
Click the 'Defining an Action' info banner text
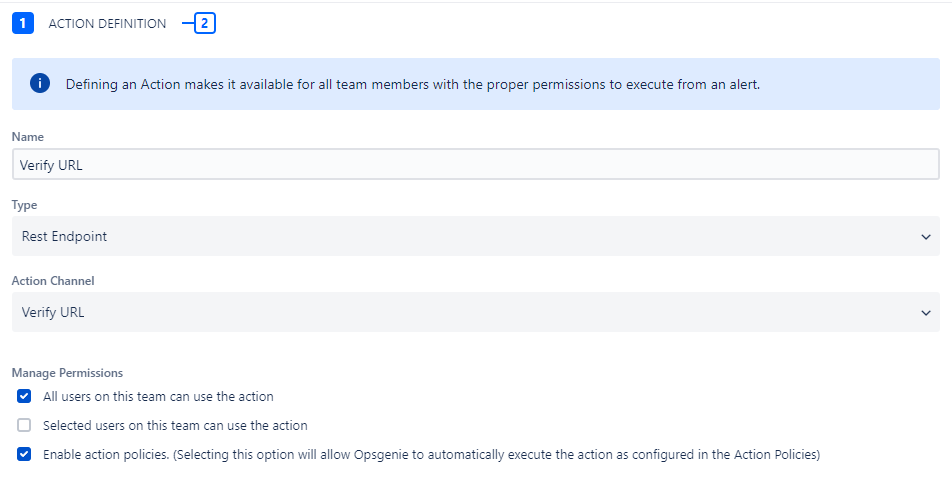[413, 84]
